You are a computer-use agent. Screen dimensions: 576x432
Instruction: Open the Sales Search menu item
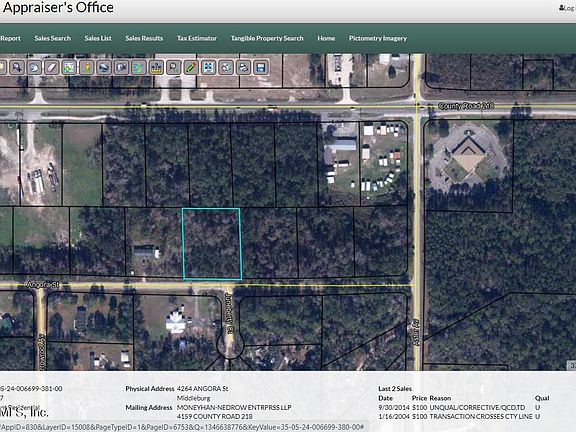(x=53, y=38)
